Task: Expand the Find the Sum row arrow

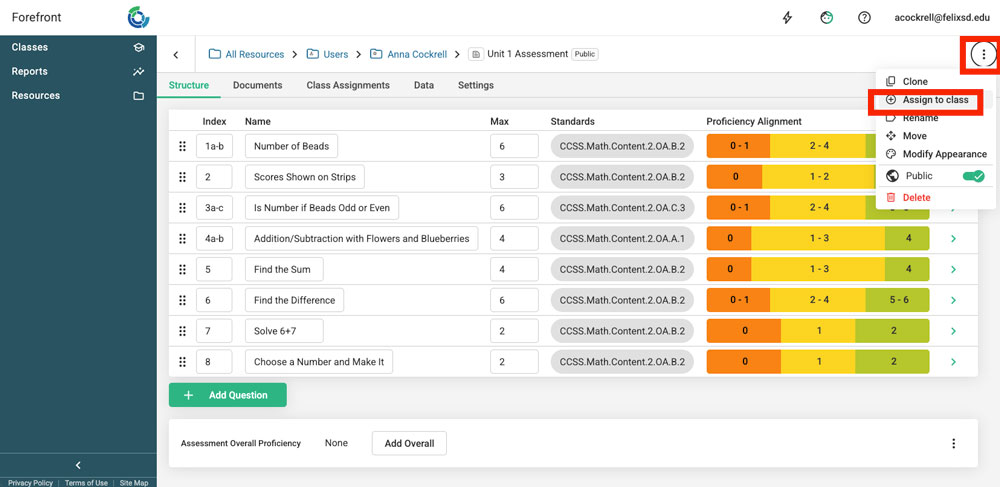Action: [953, 270]
